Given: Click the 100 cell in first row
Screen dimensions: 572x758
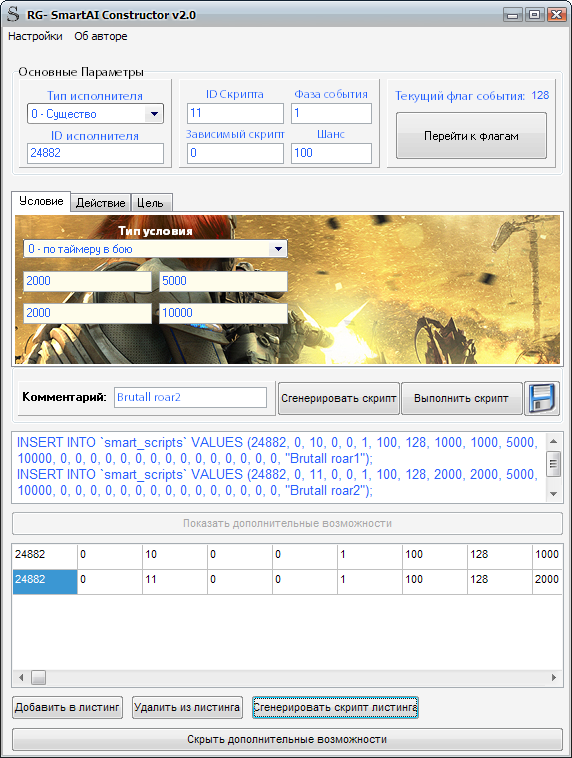Looking at the screenshot, I should pos(434,556).
